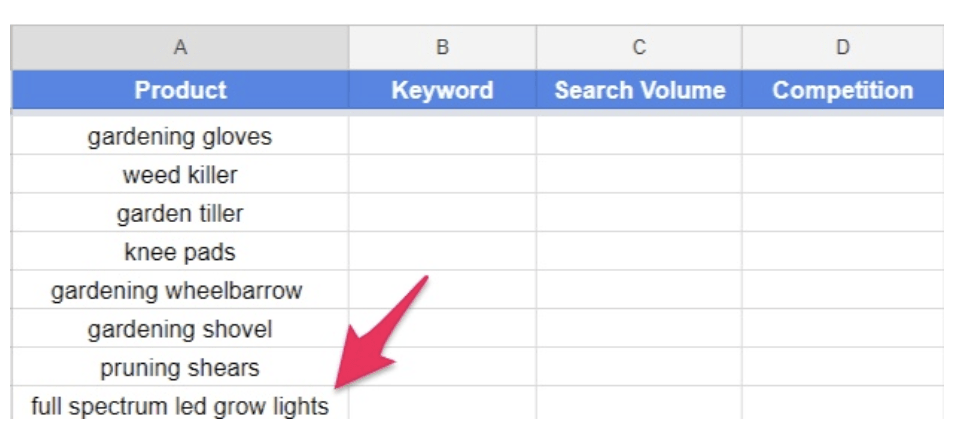Image resolution: width=960 pixels, height=438 pixels.
Task: Select the garden tiller cell
Action: tap(180, 213)
